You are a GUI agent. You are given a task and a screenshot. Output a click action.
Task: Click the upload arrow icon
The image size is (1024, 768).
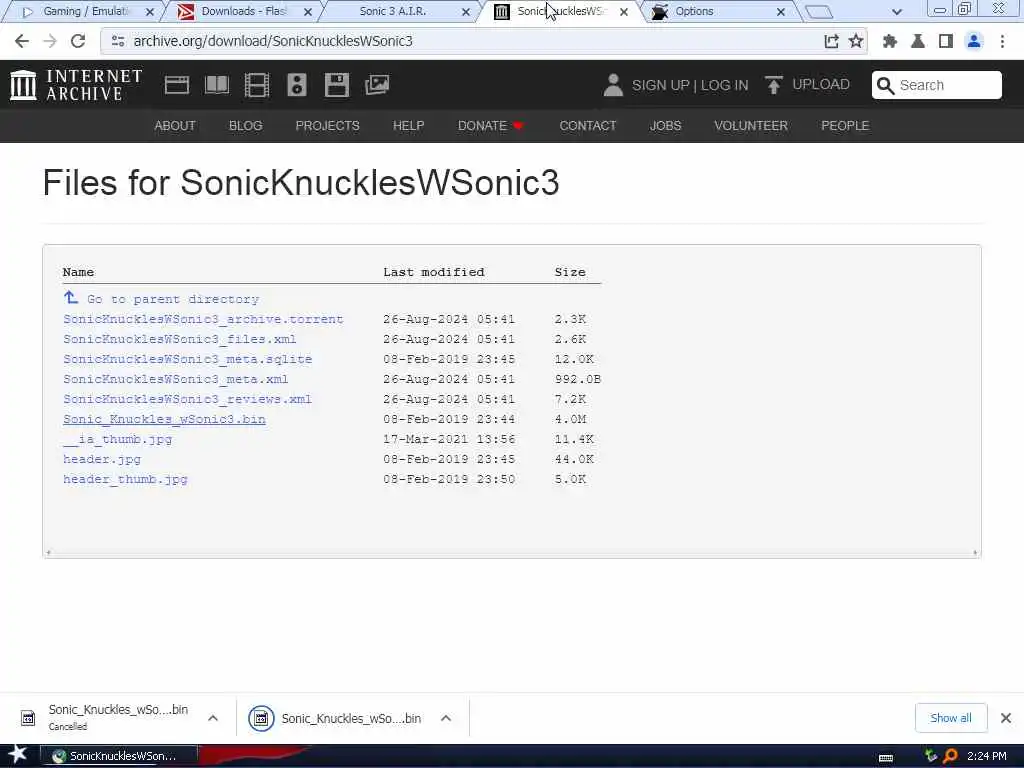pyautogui.click(x=774, y=85)
